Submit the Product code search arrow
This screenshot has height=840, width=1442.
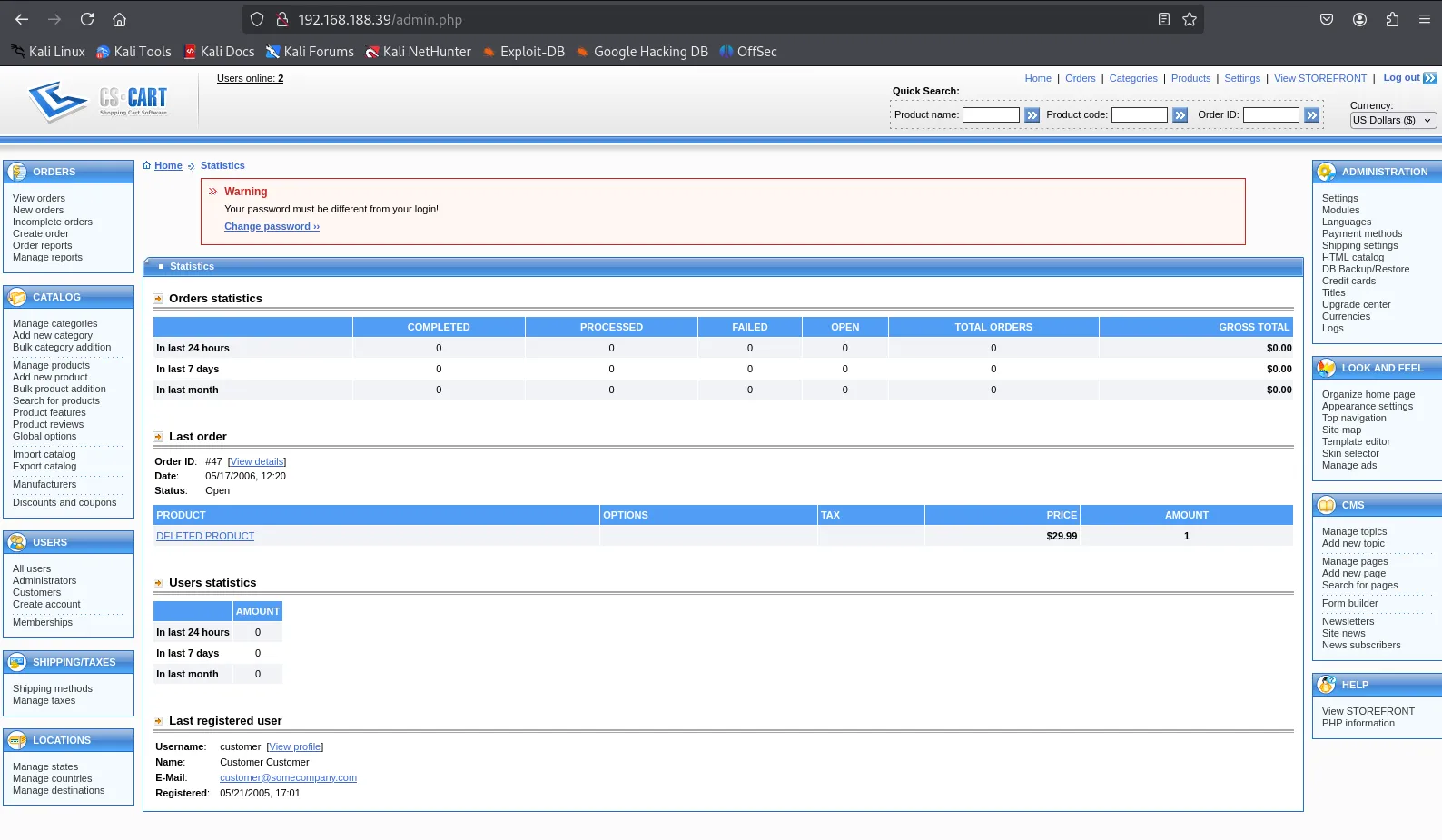1180,115
